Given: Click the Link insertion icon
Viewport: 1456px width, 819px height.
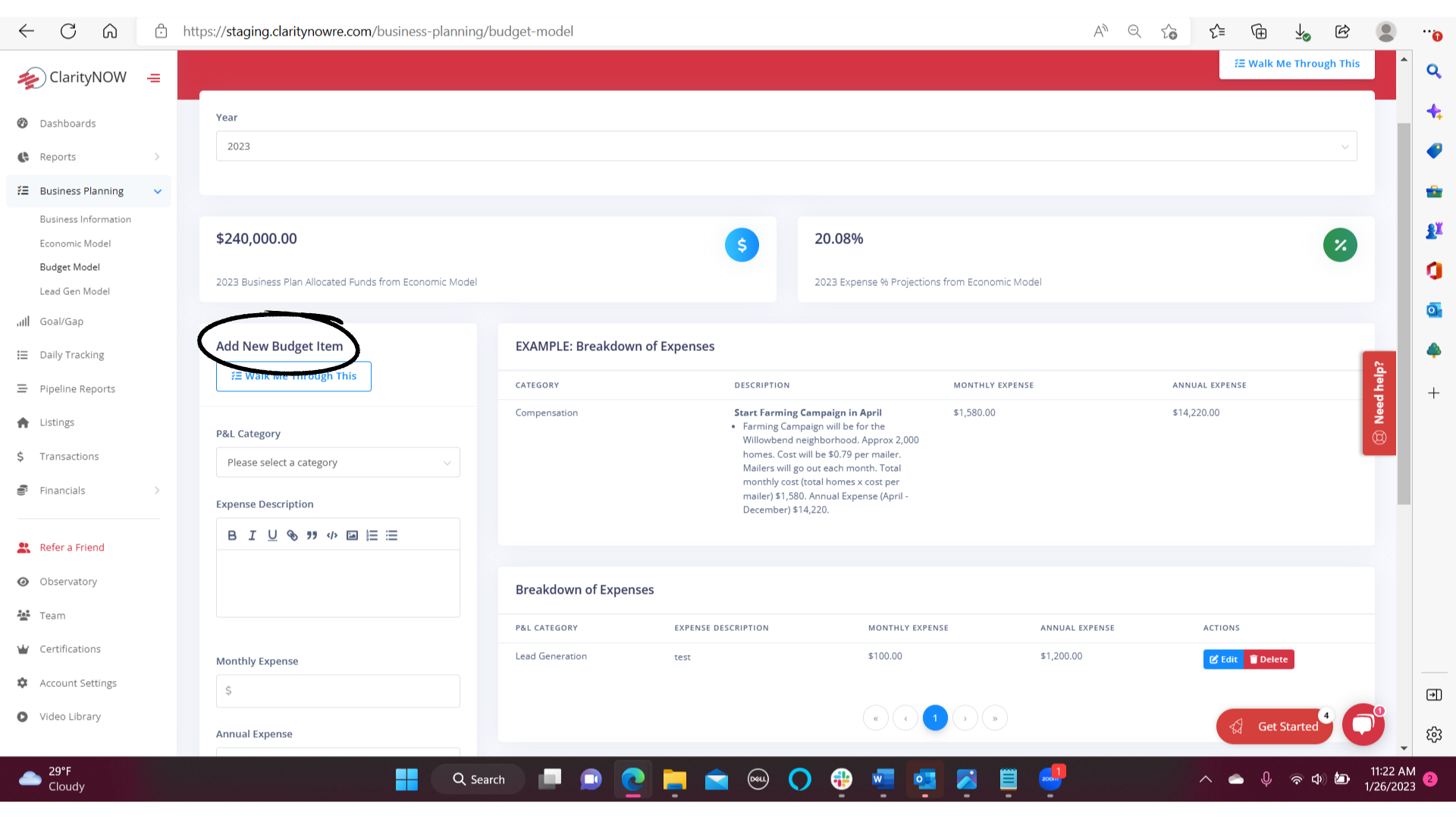Looking at the screenshot, I should (x=292, y=535).
